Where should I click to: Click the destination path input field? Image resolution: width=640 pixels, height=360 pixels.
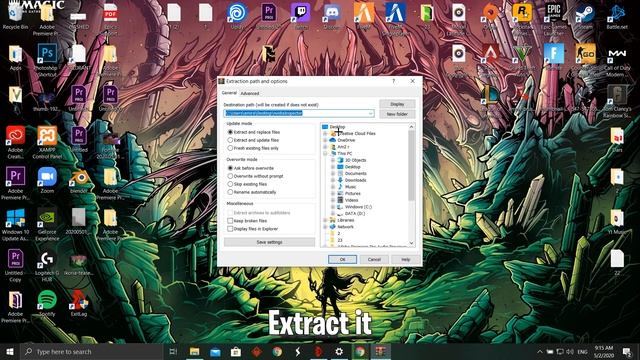tap(298, 113)
